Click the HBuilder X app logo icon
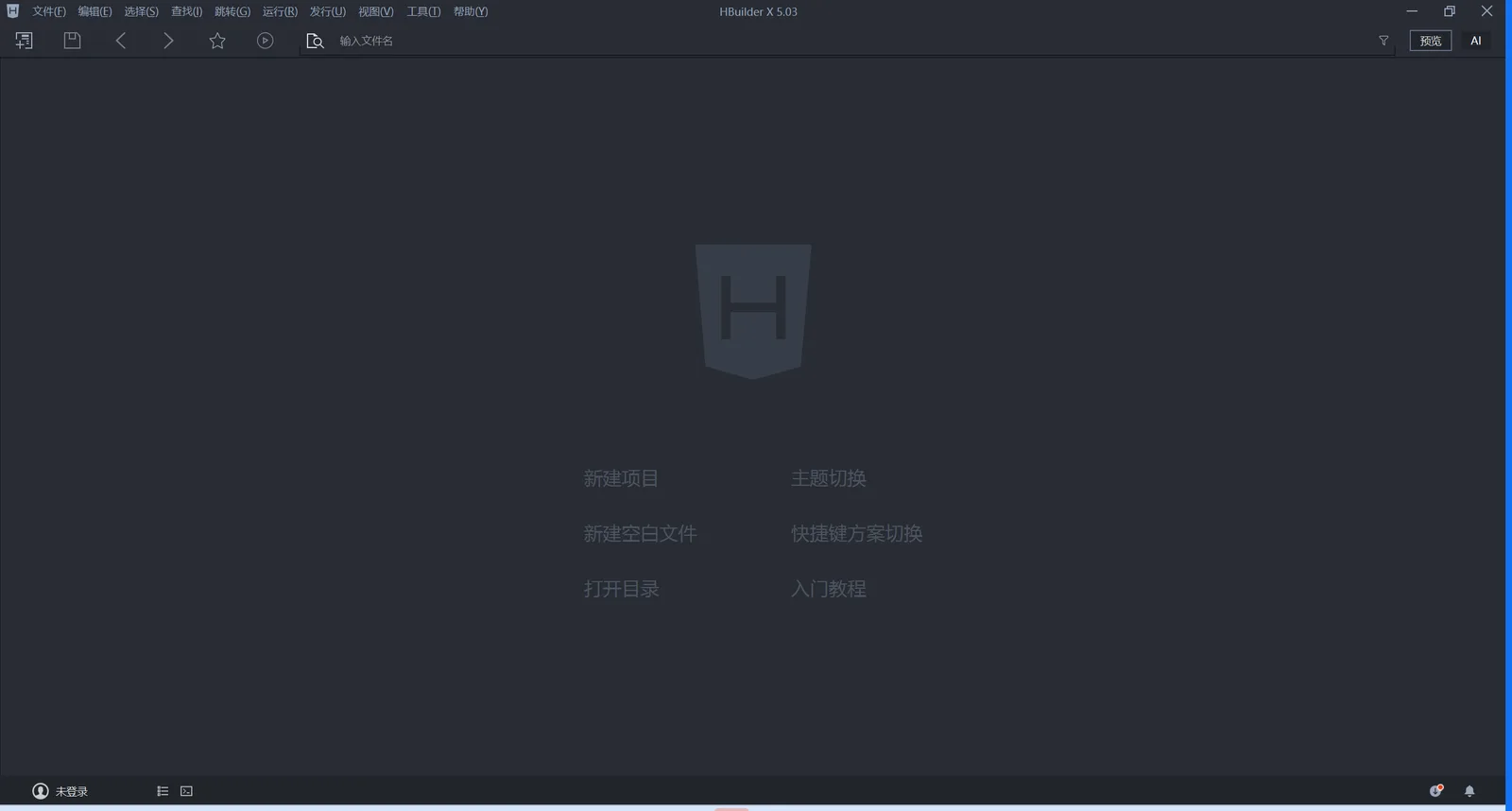 (12, 11)
